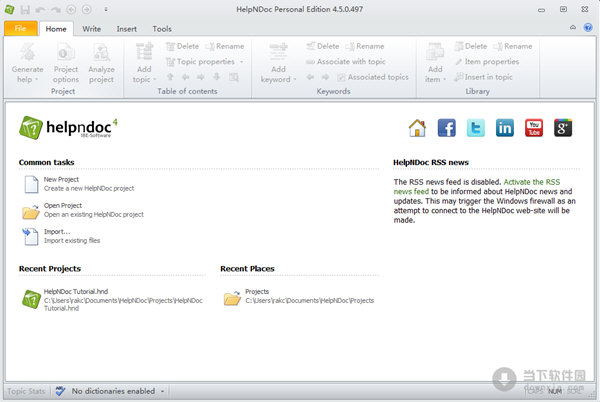Click the circular forward navigation icon
This screenshot has height=402, width=600.
pos(86,10)
